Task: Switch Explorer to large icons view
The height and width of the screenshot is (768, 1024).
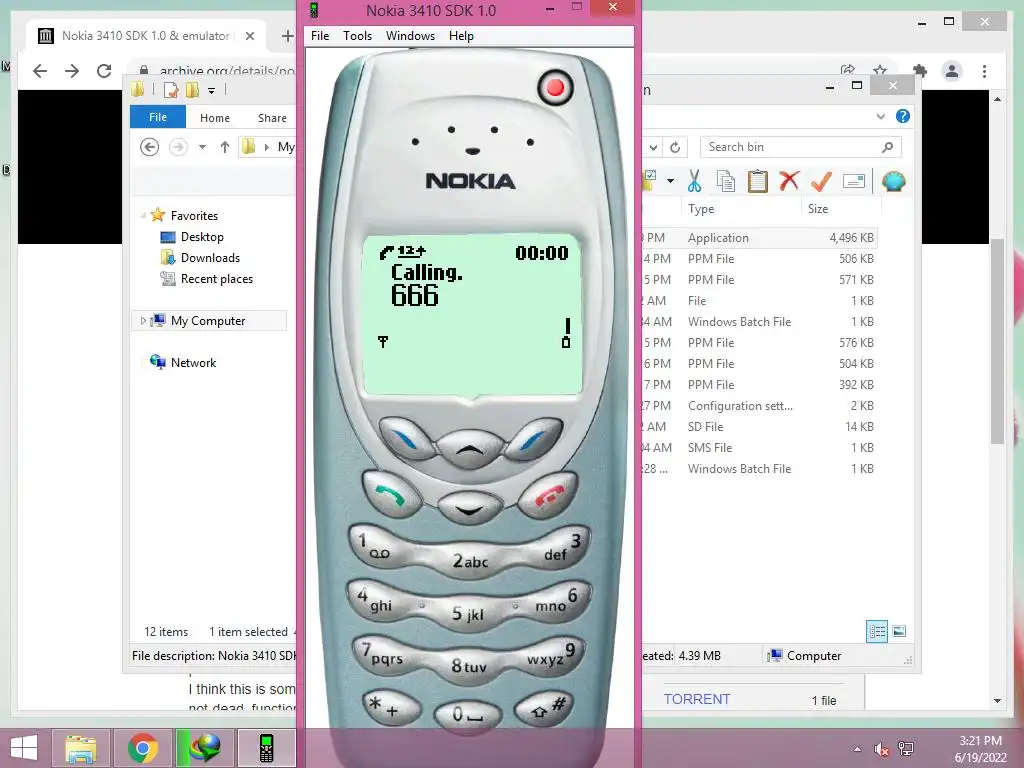Action: pos(899,631)
